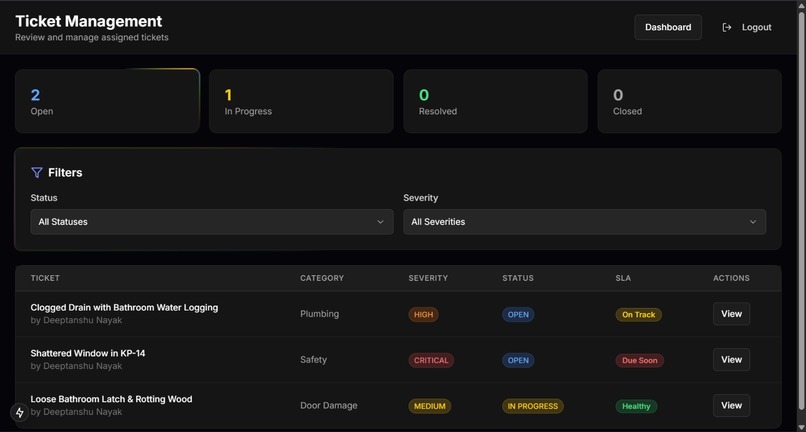This screenshot has width=806, height=432.
Task: Select the Closed stat card
Action: 689,101
